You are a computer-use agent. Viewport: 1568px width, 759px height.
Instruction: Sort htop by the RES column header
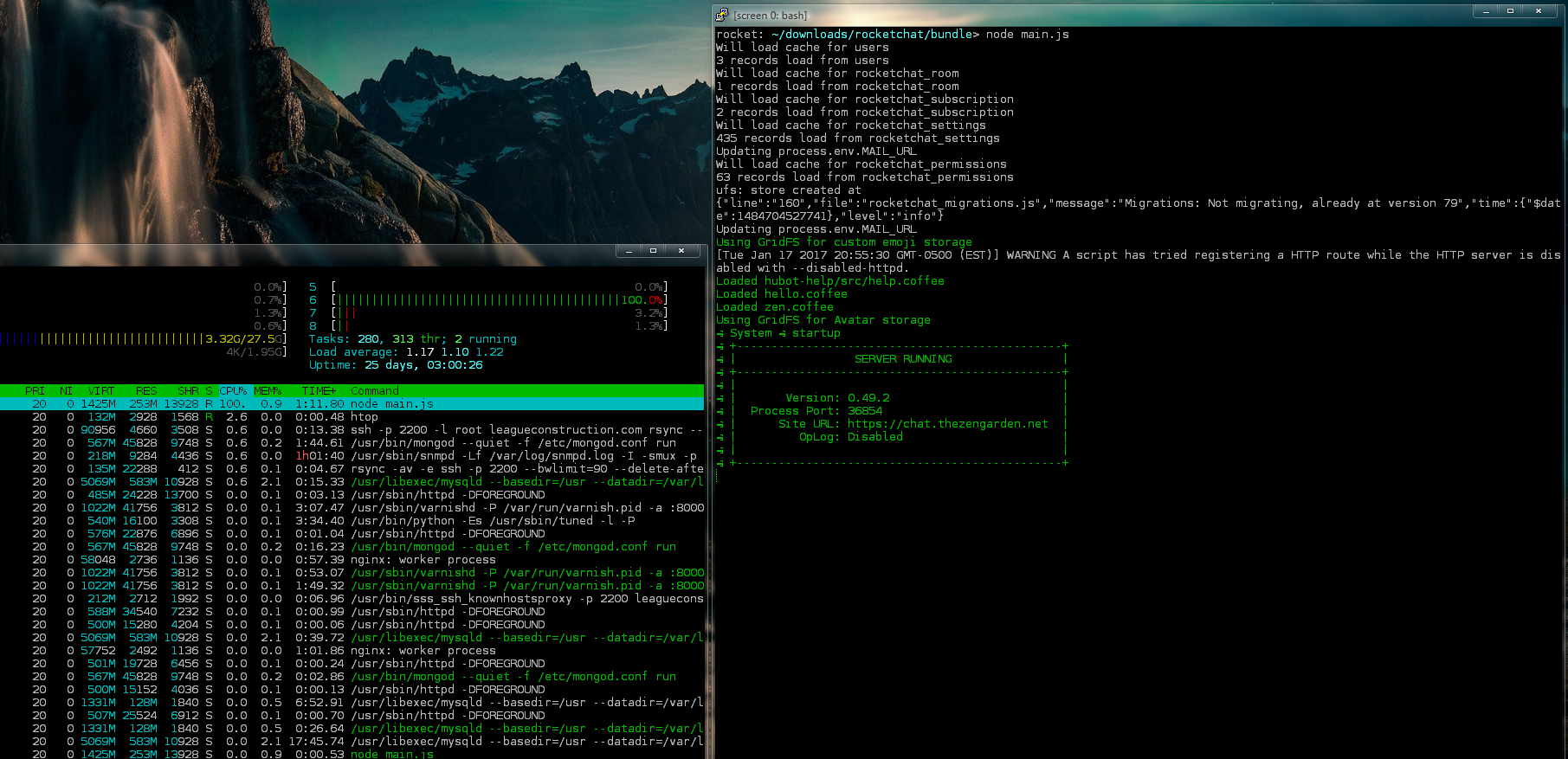(x=146, y=391)
